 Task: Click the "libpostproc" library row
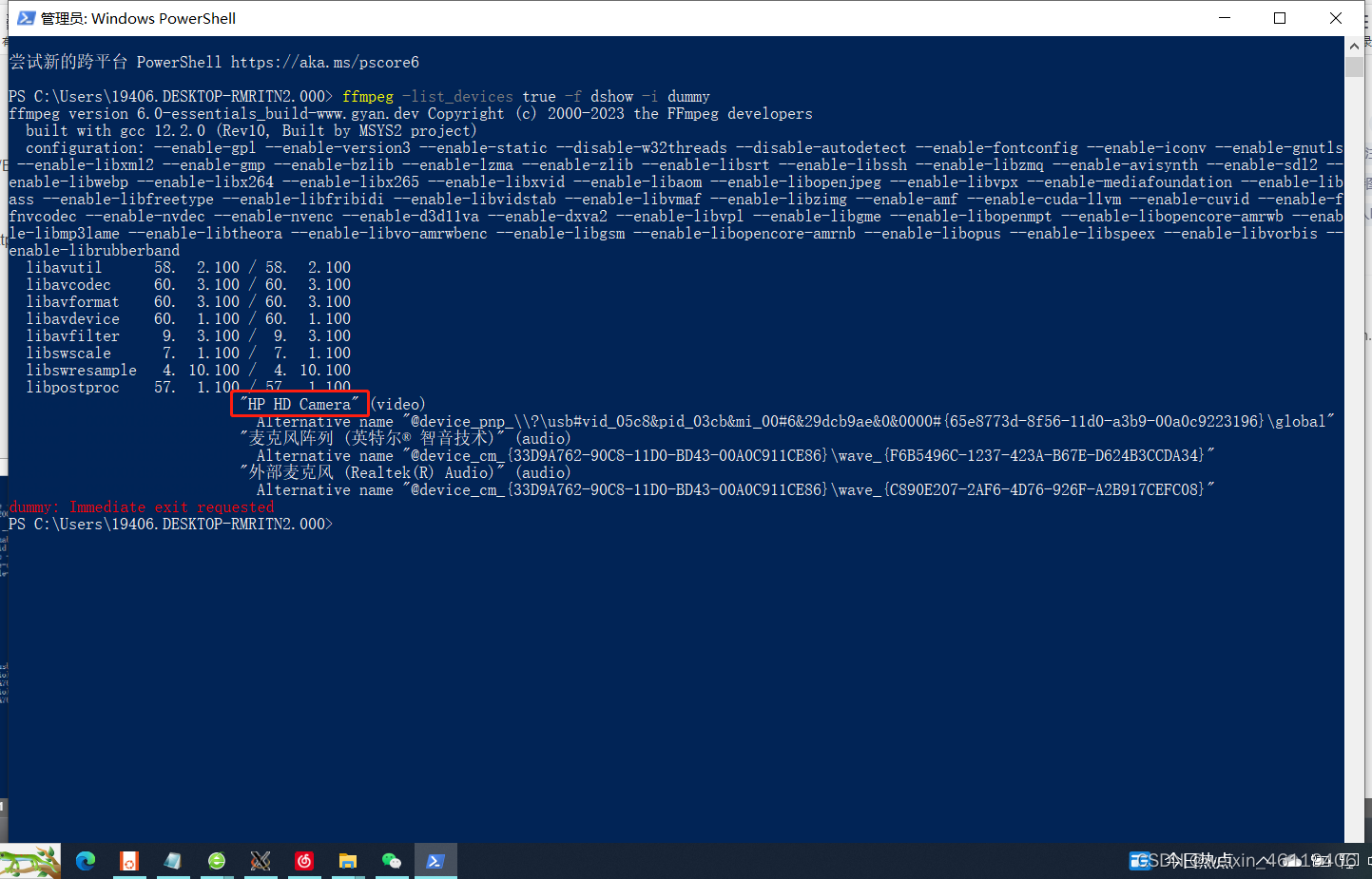point(188,388)
